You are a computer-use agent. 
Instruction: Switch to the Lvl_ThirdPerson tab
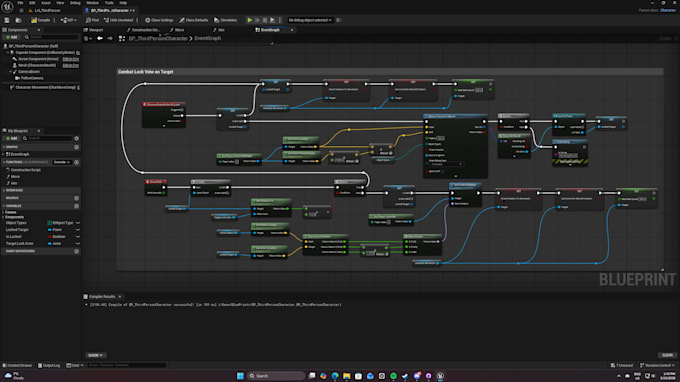pos(45,10)
